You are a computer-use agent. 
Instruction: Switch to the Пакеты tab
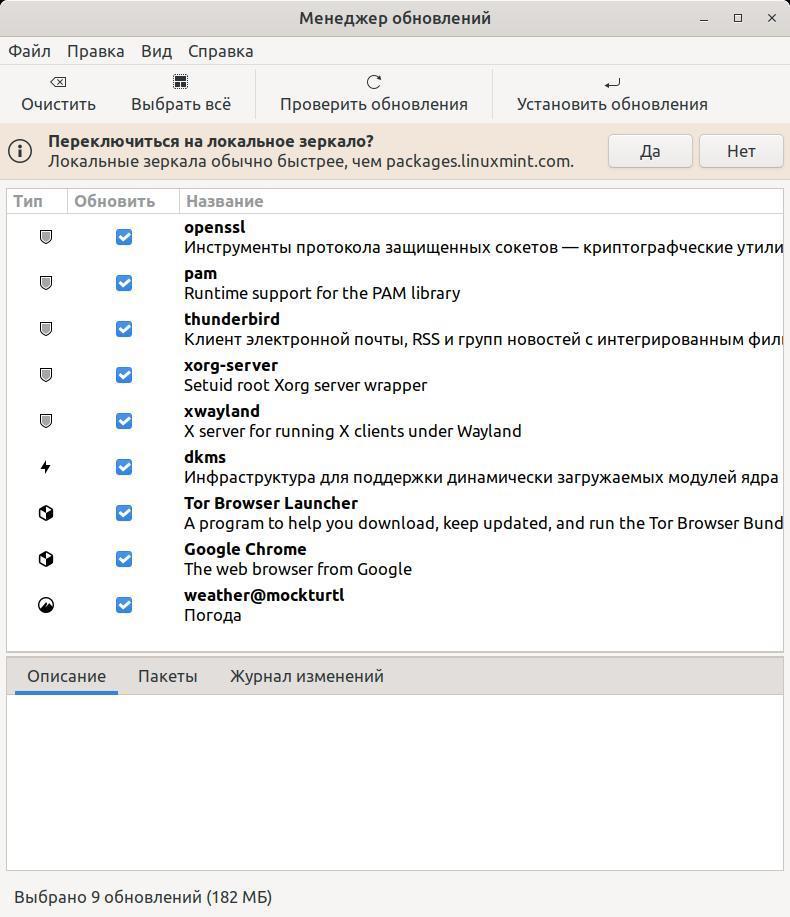tap(167, 676)
